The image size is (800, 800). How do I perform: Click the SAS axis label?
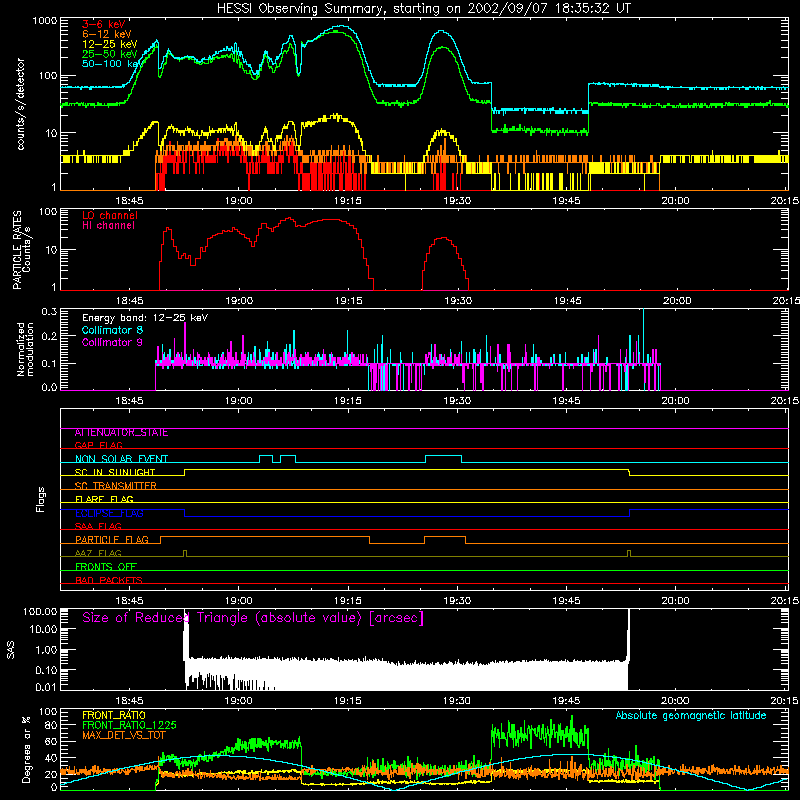click(x=11, y=650)
